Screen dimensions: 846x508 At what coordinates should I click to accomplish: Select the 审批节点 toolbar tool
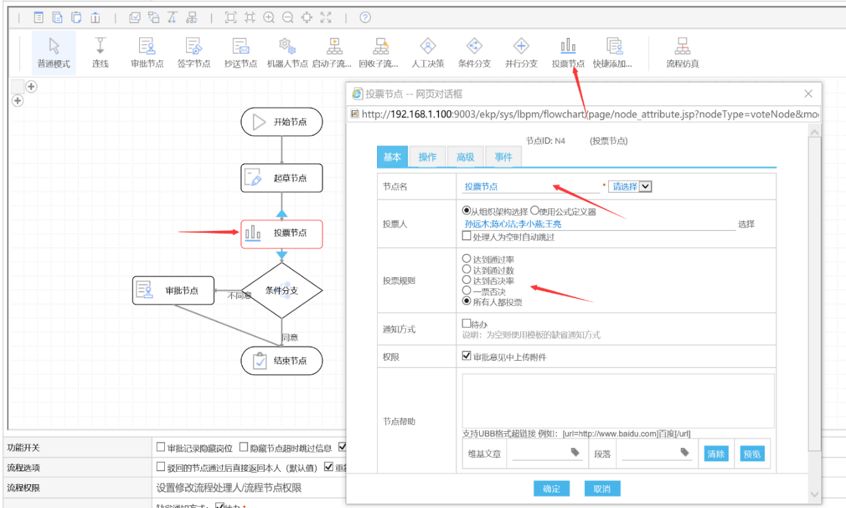pyautogui.click(x=147, y=51)
